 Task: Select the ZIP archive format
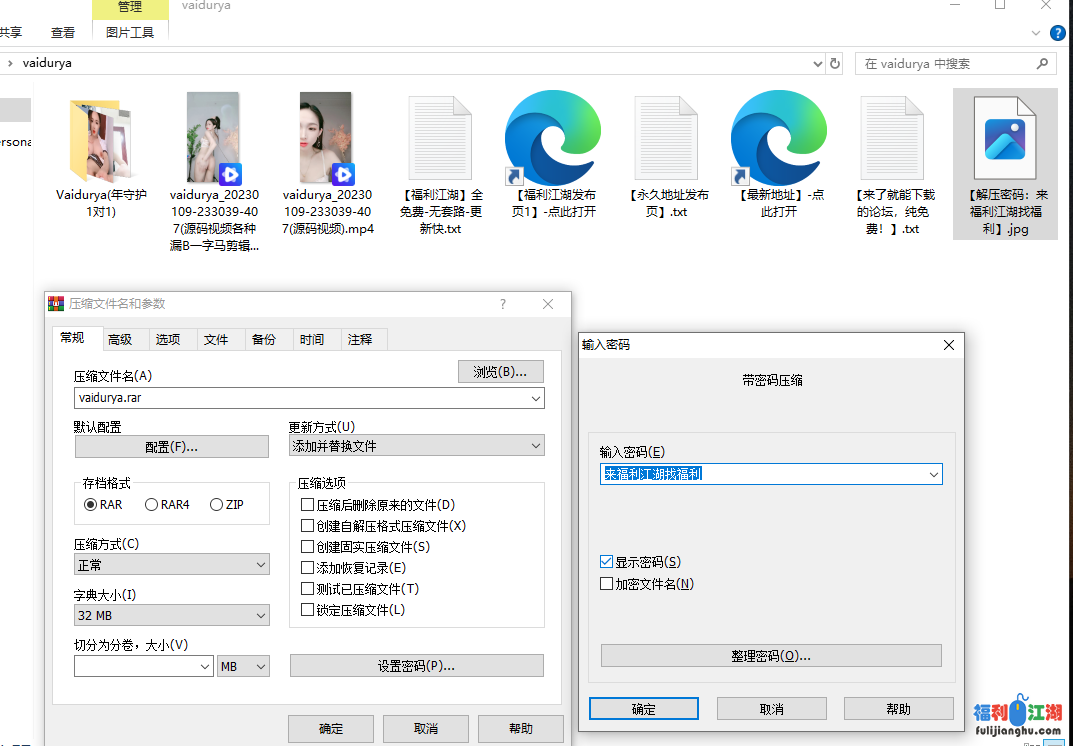click(217, 504)
